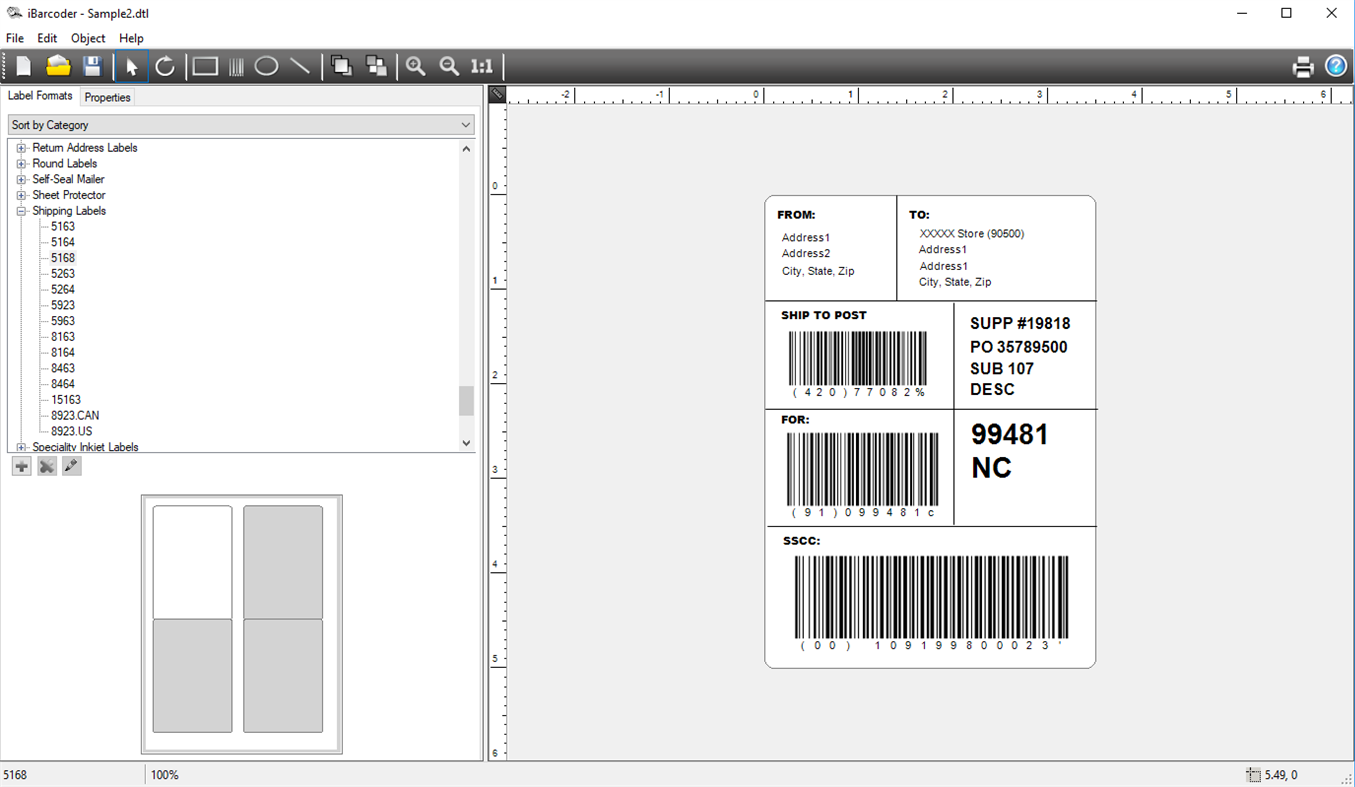Add a new label format
1355x787 pixels.
[21, 466]
